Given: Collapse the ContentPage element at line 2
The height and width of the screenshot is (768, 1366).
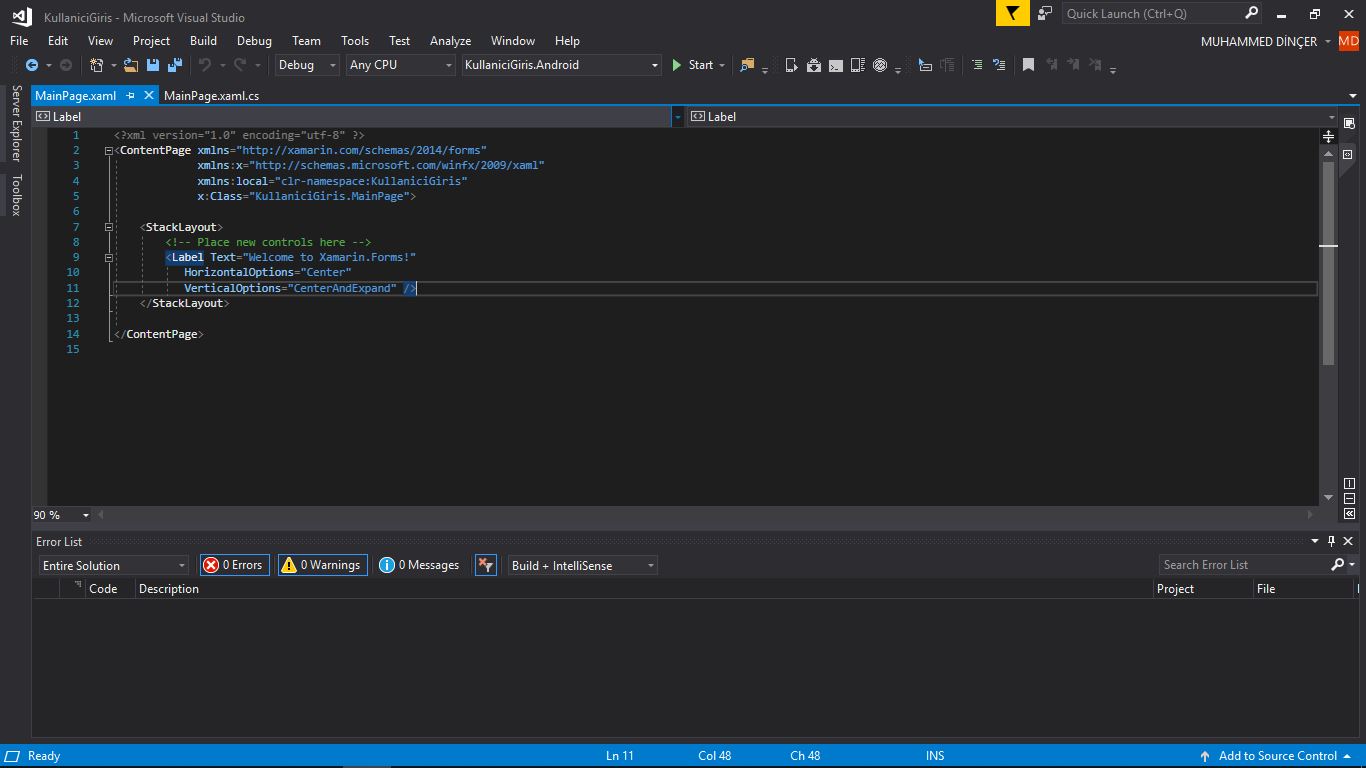Looking at the screenshot, I should click(x=108, y=151).
